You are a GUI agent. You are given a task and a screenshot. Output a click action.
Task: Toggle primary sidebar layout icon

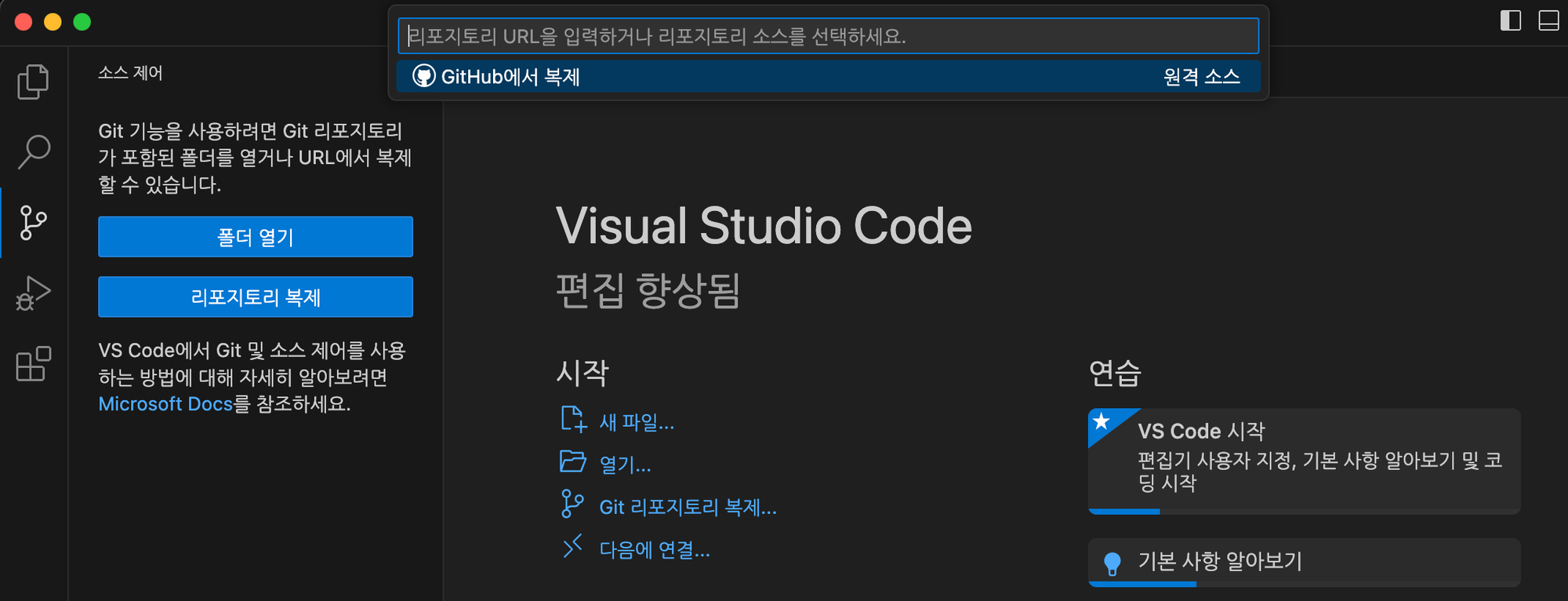click(1510, 20)
